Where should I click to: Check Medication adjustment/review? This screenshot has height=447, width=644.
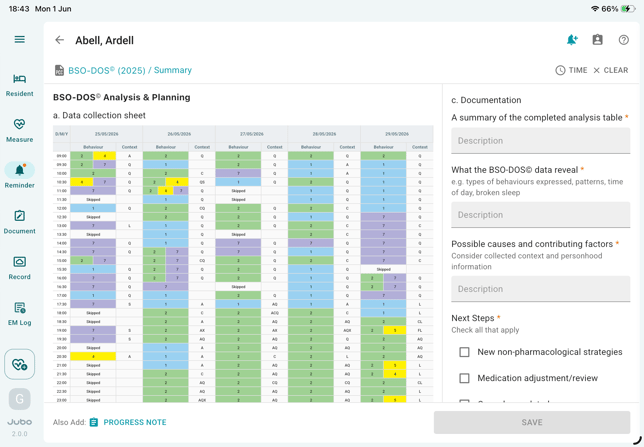tap(464, 378)
